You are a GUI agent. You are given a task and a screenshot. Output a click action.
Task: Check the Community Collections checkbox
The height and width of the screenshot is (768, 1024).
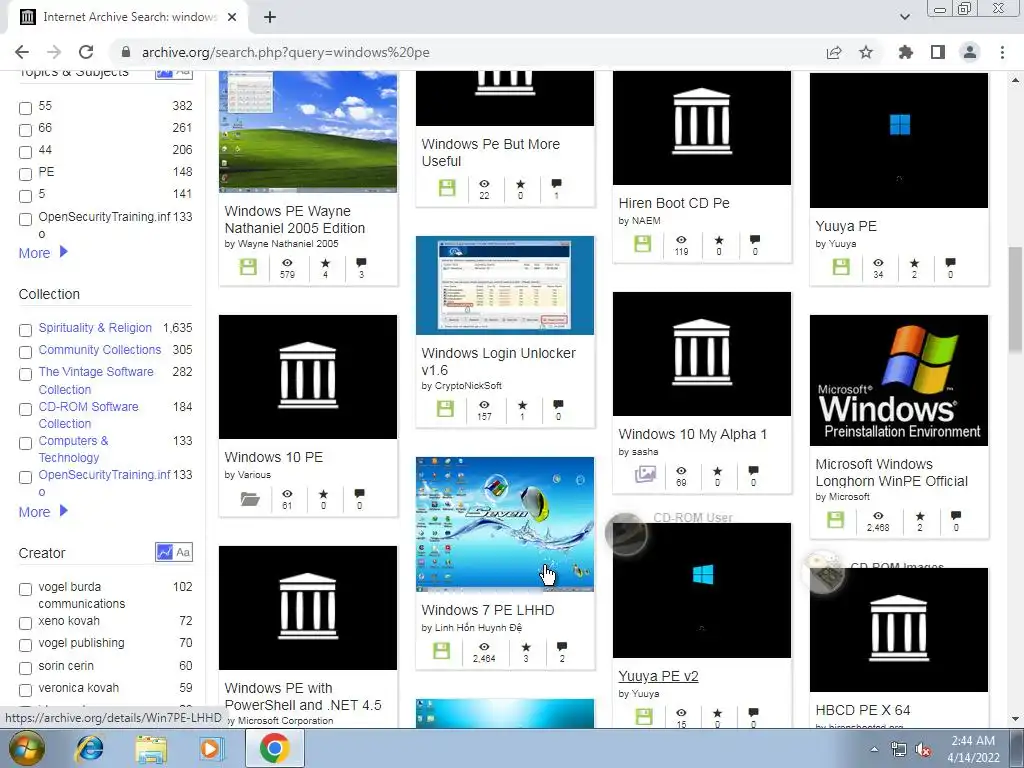pos(25,352)
